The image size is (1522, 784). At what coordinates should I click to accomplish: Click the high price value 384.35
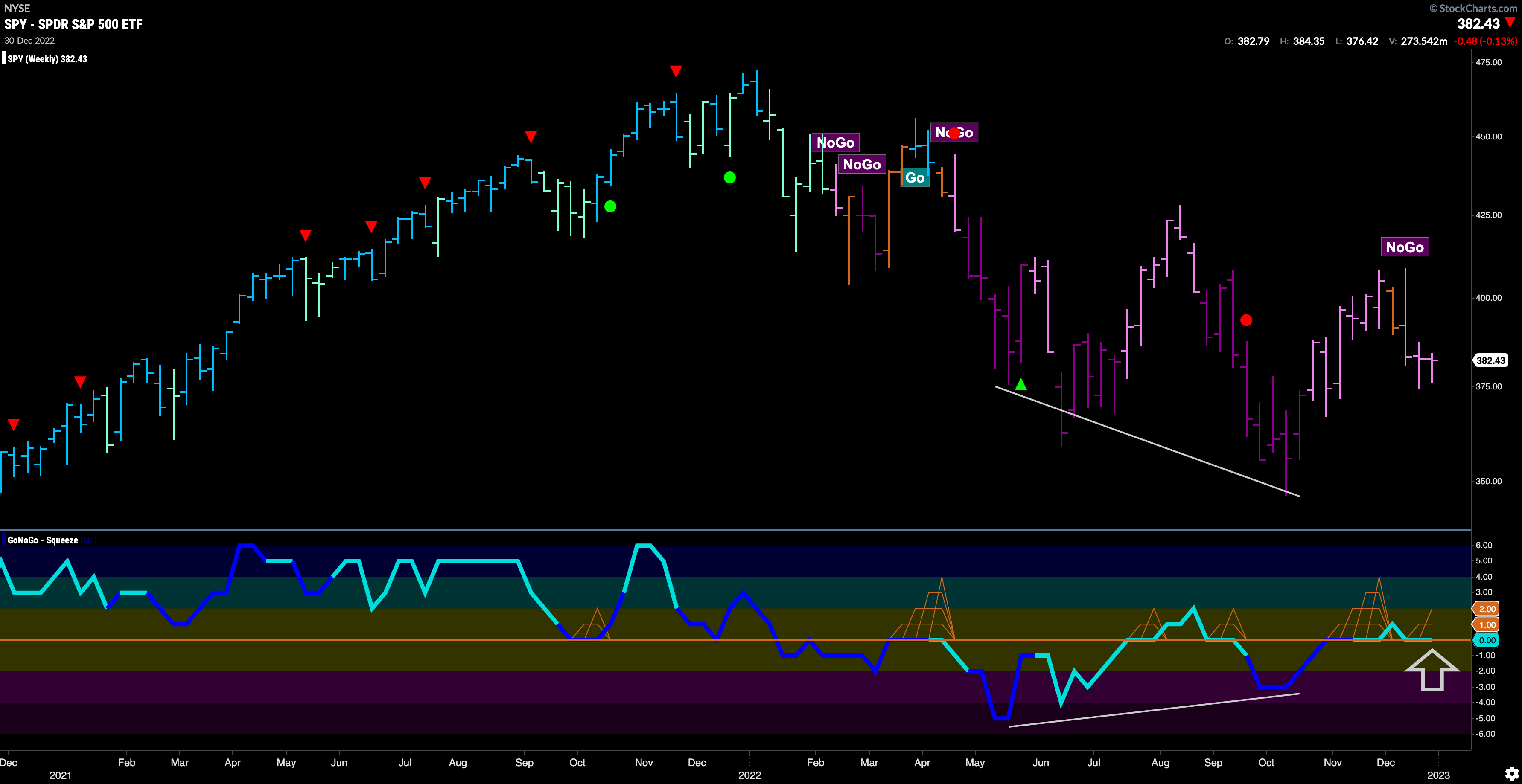click(1309, 41)
